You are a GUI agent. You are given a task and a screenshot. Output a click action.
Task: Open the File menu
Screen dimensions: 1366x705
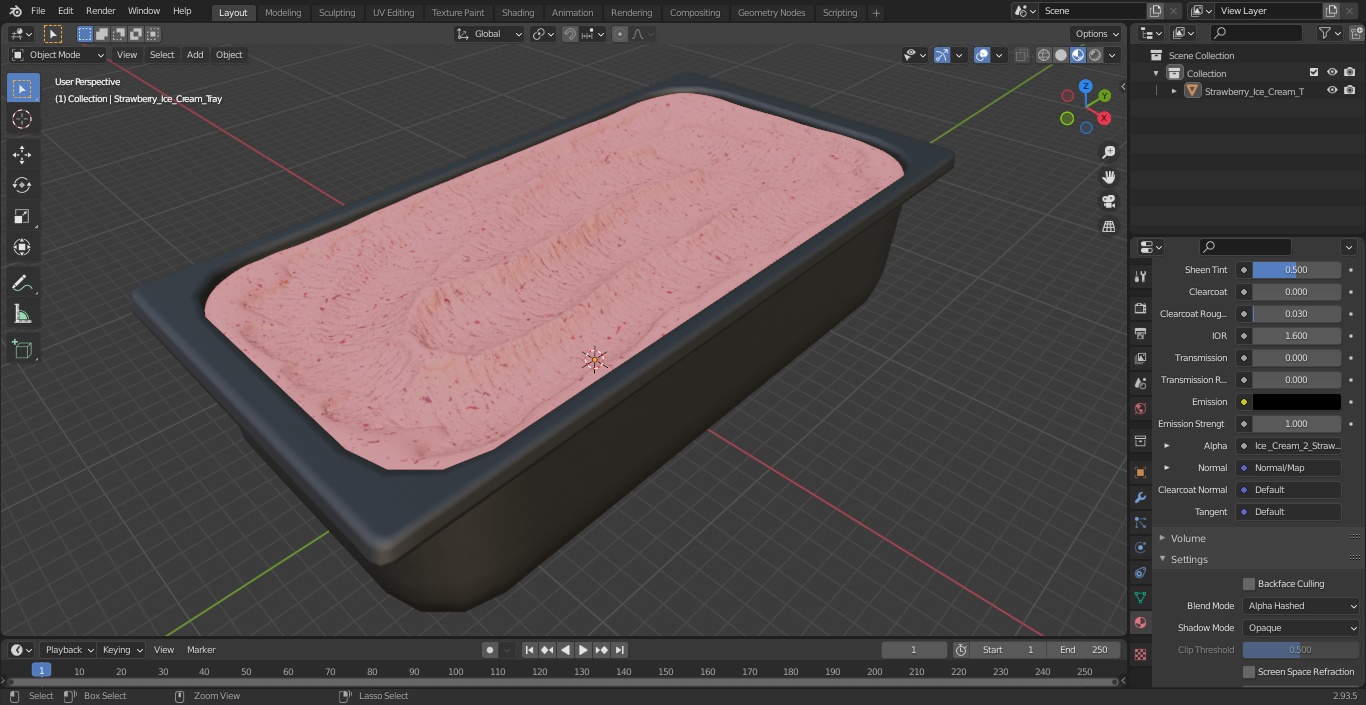(38, 11)
